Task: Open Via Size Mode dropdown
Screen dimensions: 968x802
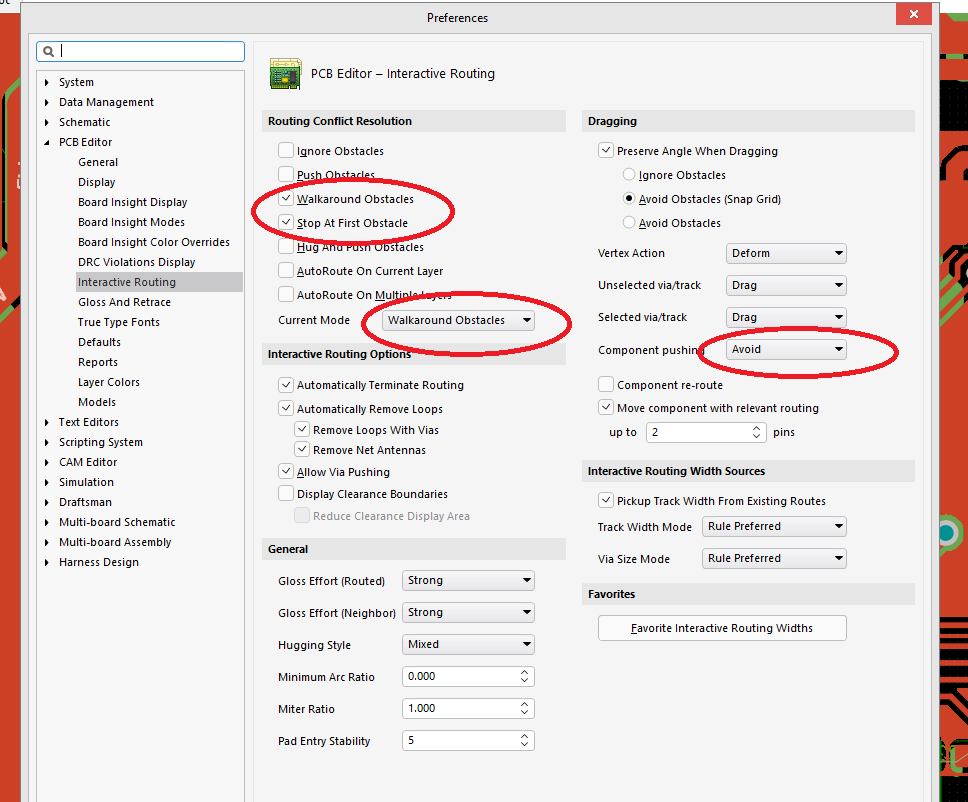Action: (x=774, y=559)
